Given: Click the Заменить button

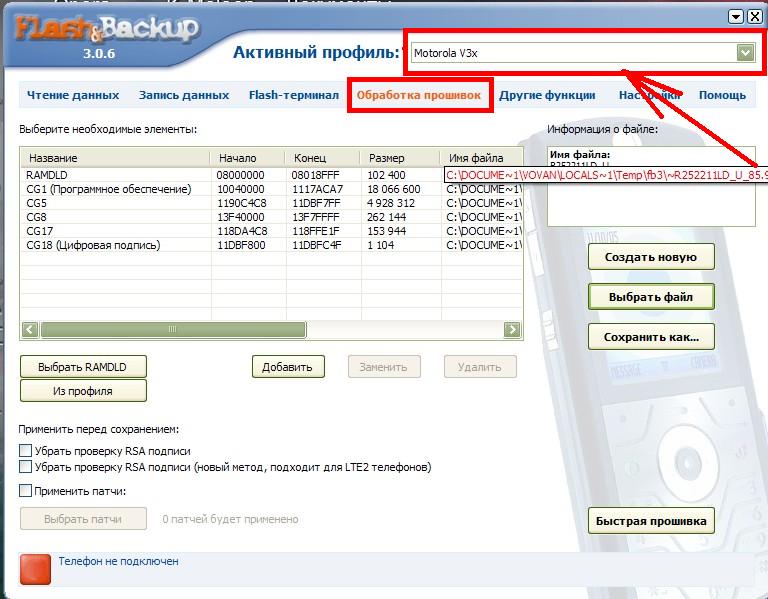Looking at the screenshot, I should pos(384,367).
